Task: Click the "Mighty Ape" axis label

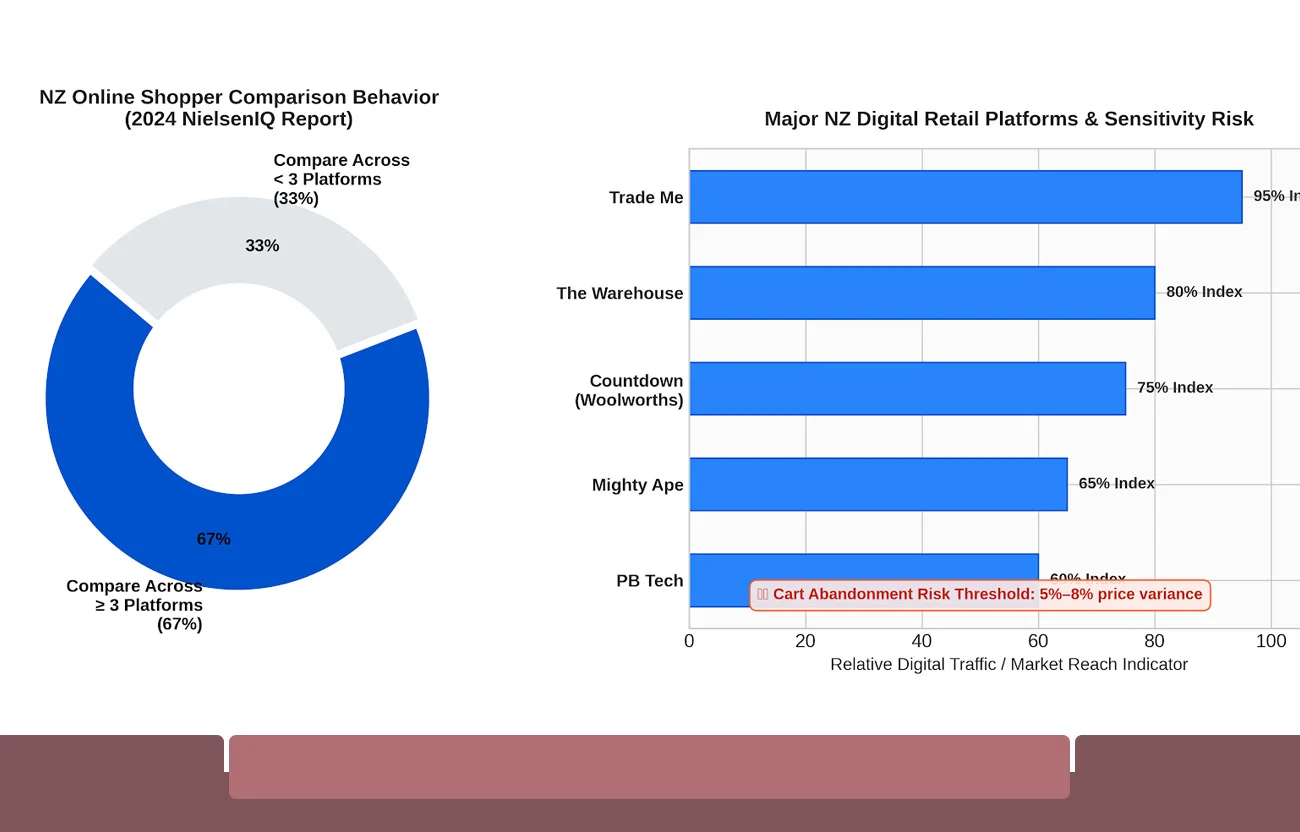Action: tap(638, 485)
